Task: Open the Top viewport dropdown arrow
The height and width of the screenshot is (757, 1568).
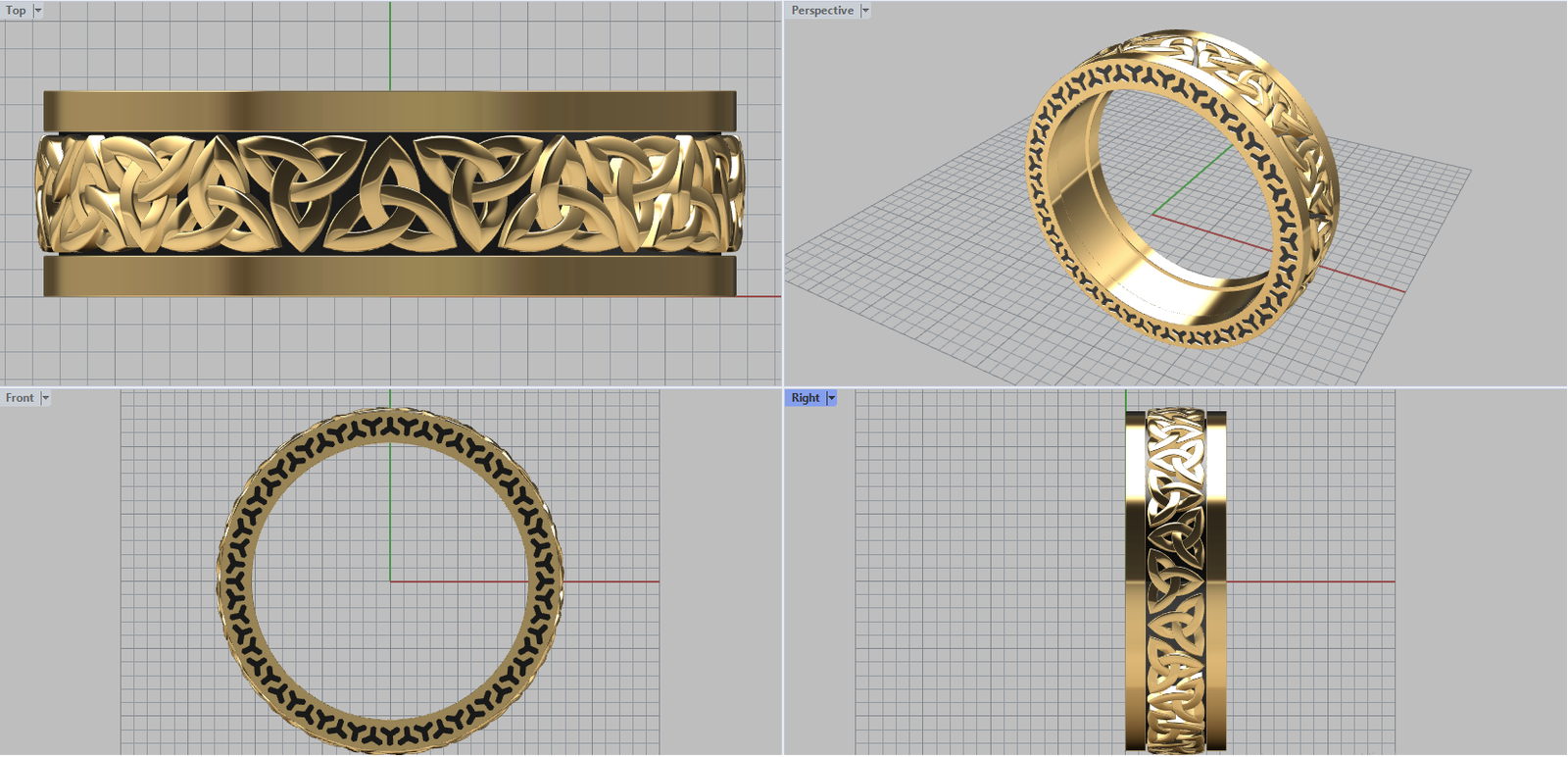Action: pos(38,11)
